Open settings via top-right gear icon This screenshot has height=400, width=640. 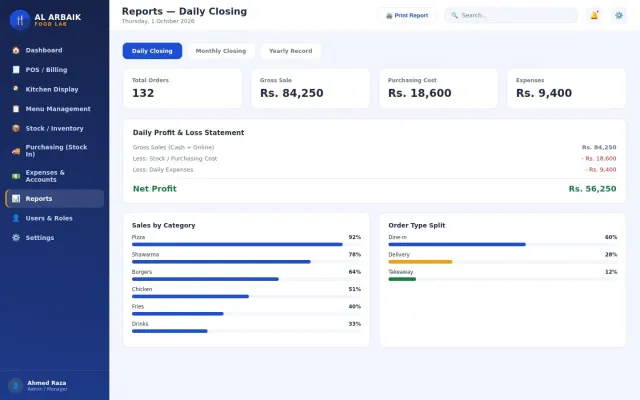tap(619, 16)
